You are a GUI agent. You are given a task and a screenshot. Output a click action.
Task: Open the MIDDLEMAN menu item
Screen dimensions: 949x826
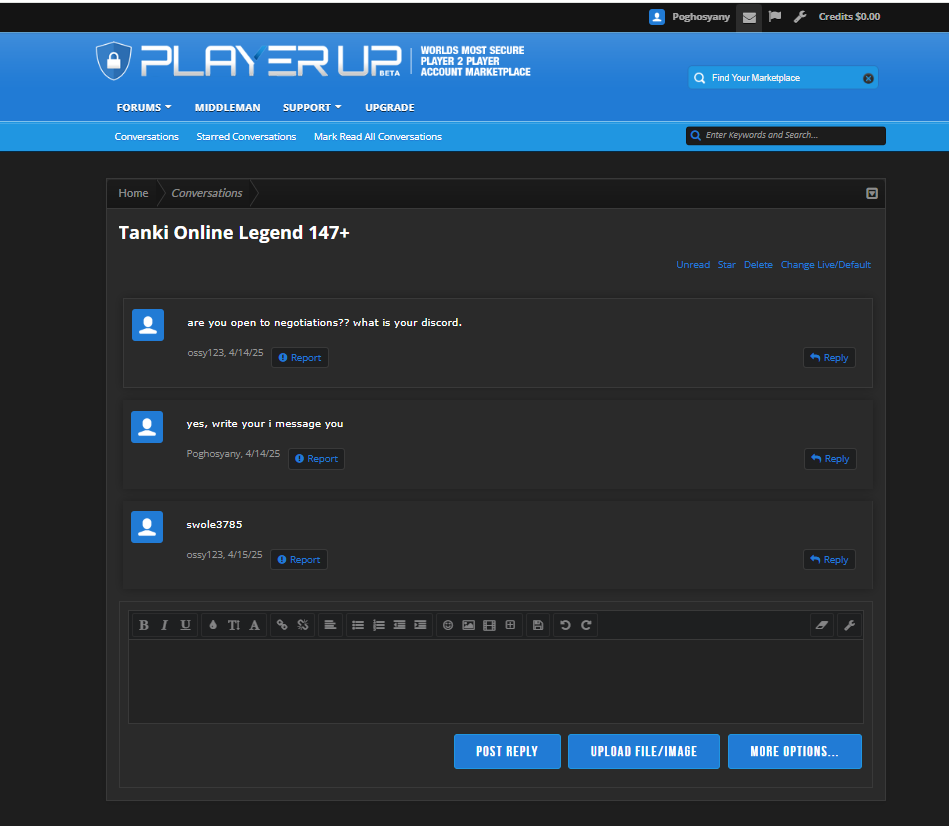(x=228, y=107)
